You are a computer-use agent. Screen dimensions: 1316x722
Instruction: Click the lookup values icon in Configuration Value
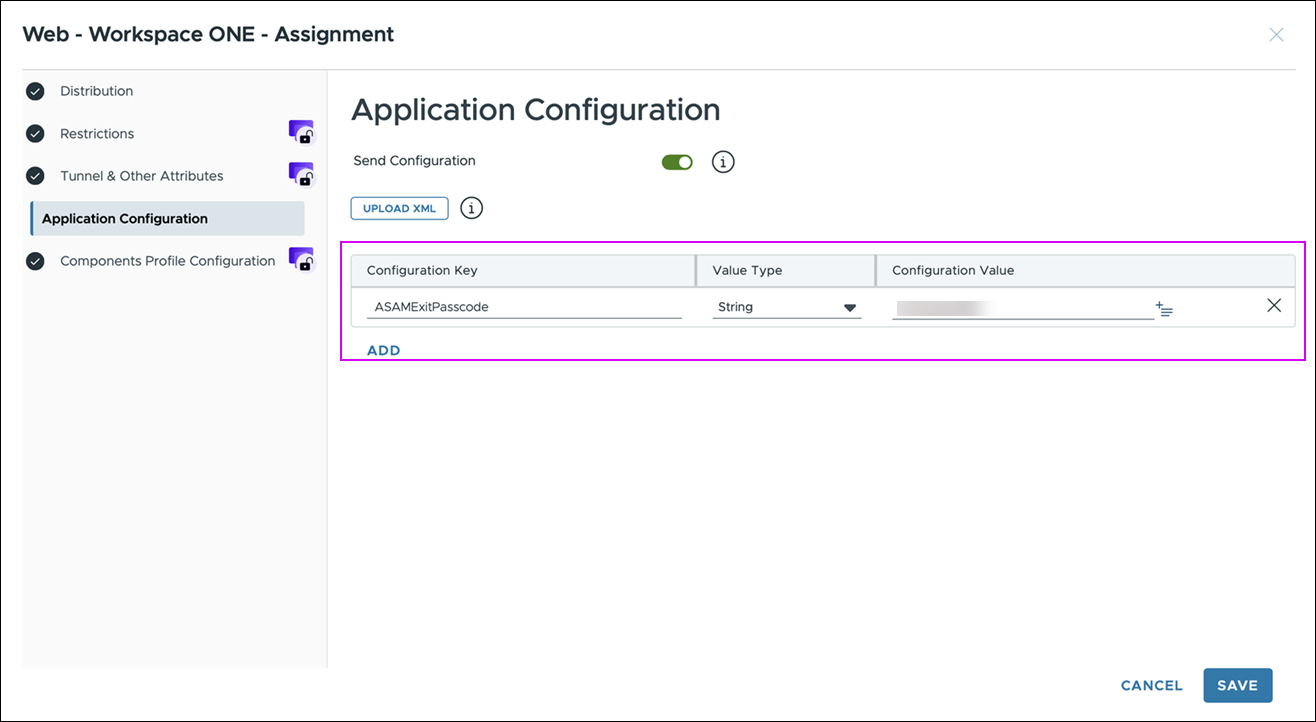pos(1164,308)
